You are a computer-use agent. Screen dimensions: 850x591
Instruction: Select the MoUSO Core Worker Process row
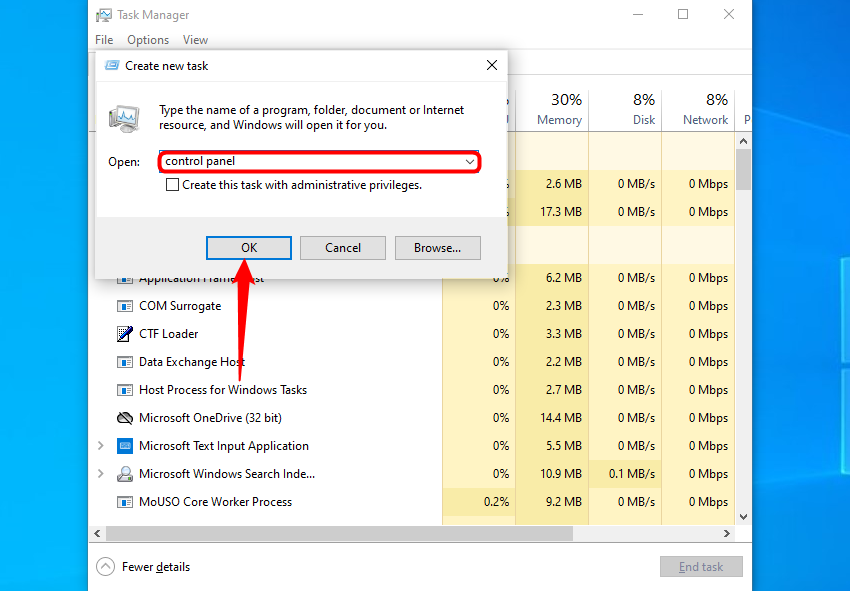click(x=411, y=502)
